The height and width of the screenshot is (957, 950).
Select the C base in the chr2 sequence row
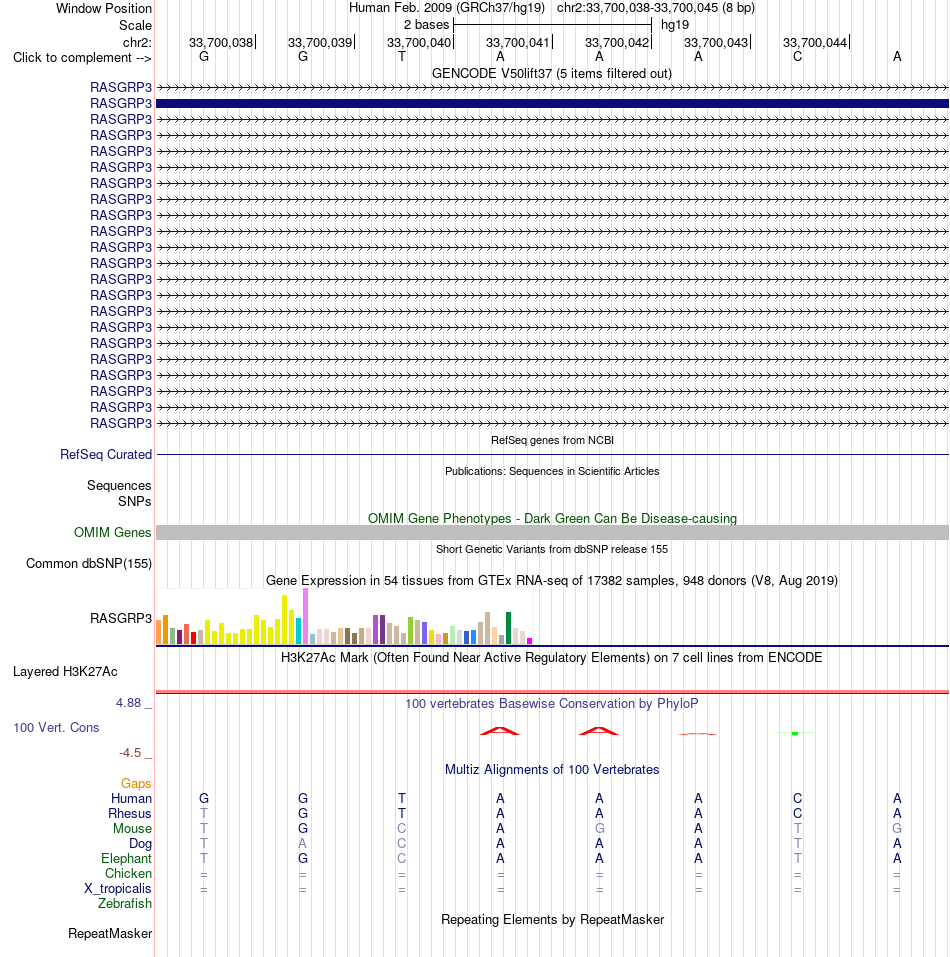pos(797,57)
